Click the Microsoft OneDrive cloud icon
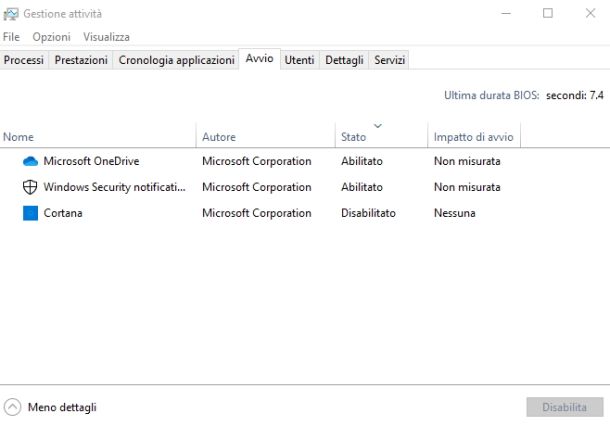The image size is (610, 439). click(x=30, y=161)
